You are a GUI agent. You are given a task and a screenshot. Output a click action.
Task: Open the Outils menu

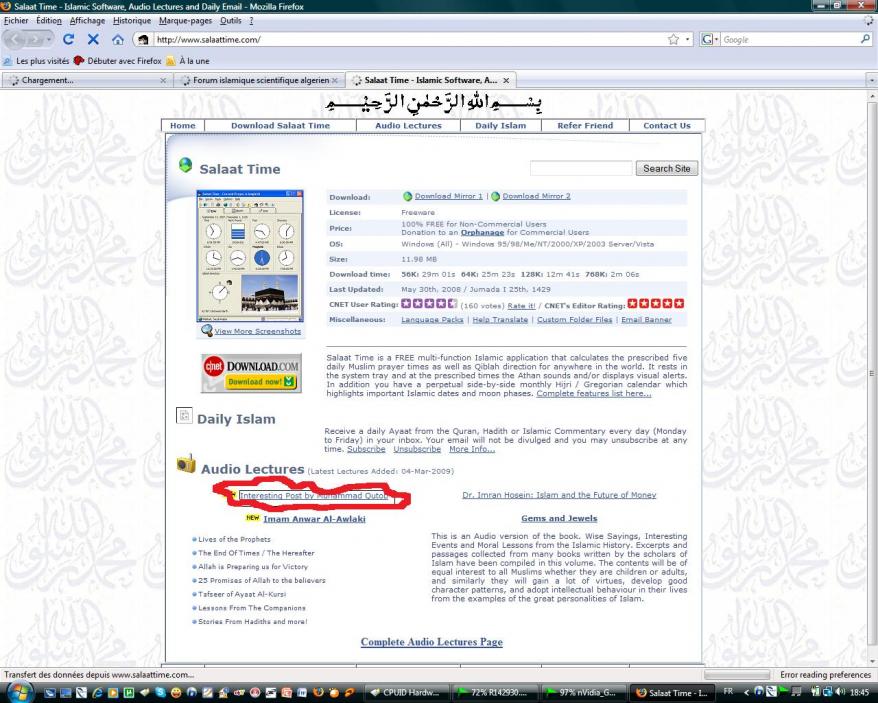click(231, 20)
